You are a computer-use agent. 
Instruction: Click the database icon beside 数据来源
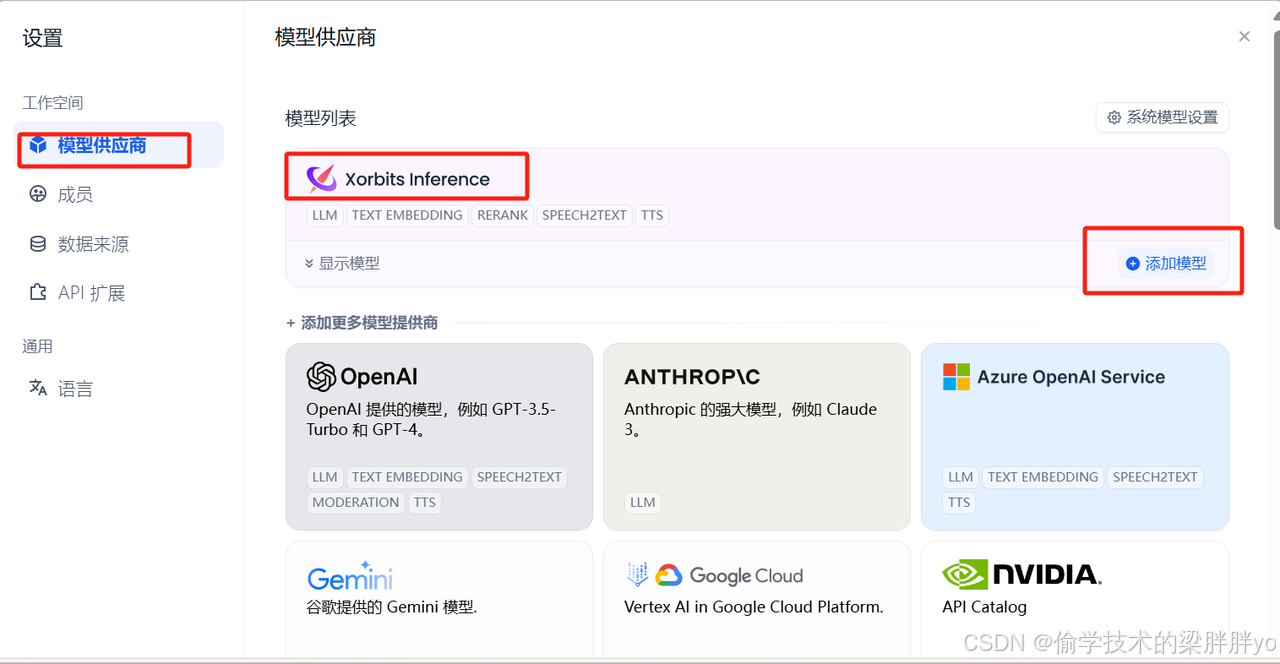[x=38, y=243]
